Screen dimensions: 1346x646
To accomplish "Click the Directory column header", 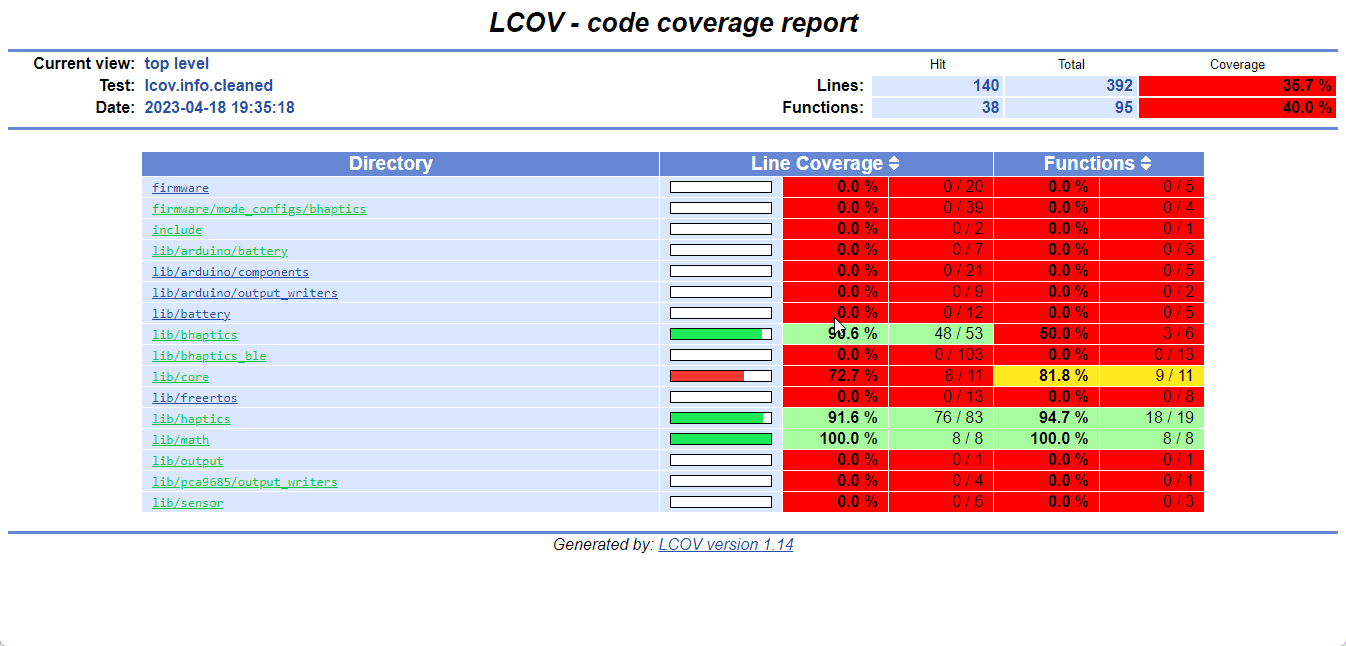I will coord(390,163).
